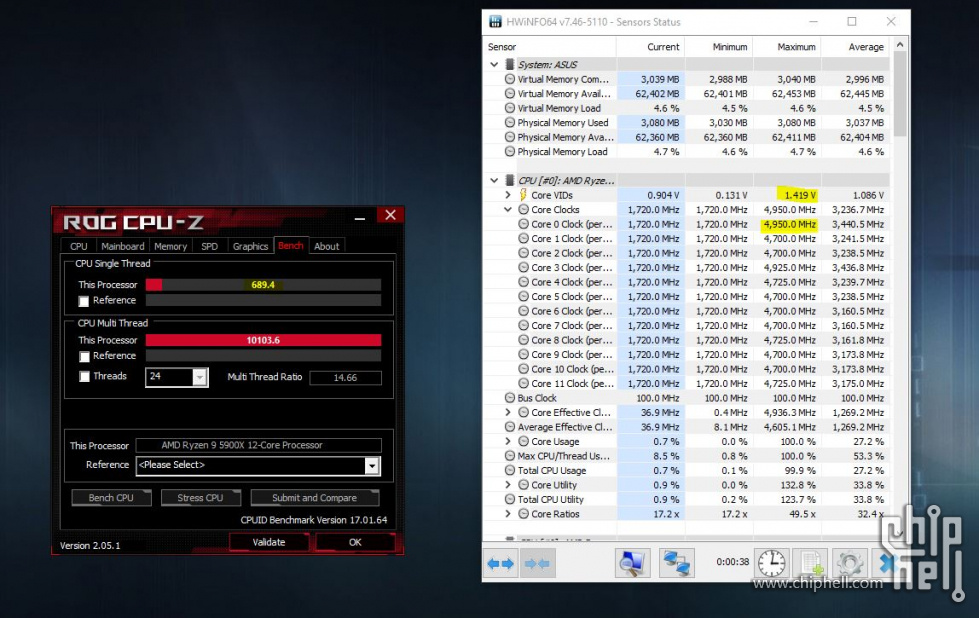The image size is (979, 618).
Task: Enable Reference checkbox under CPU Single Thread
Action: (84, 302)
